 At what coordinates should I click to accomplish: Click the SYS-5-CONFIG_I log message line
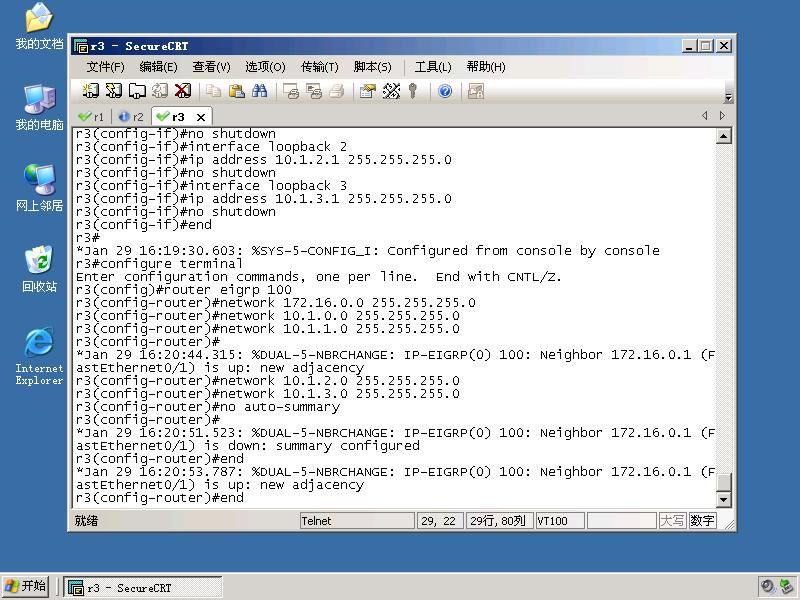pyautogui.click(x=367, y=251)
